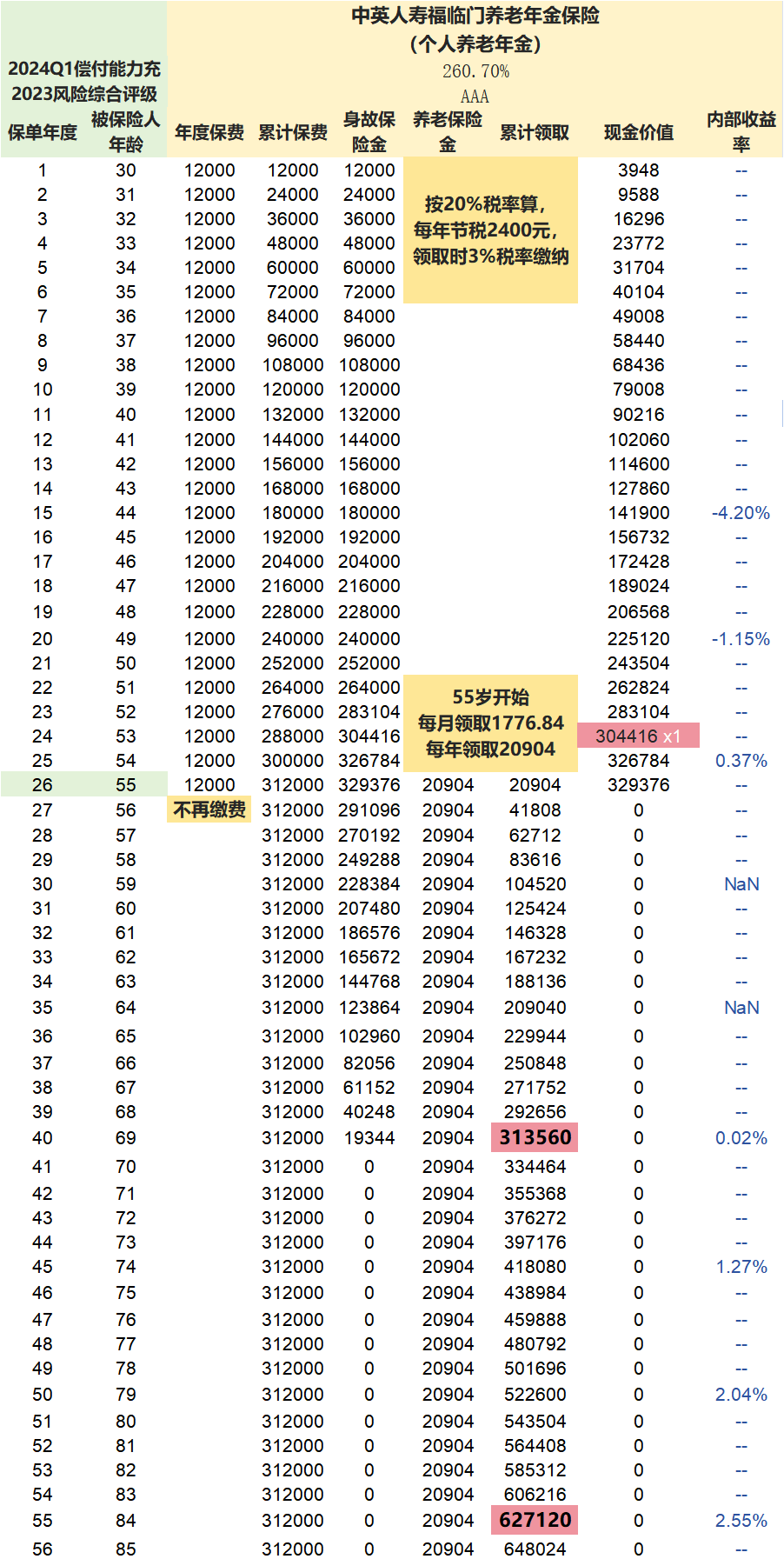Screen dimensions: 784x1559
Task: Click the -4.20% return rate
Action: coord(741,513)
